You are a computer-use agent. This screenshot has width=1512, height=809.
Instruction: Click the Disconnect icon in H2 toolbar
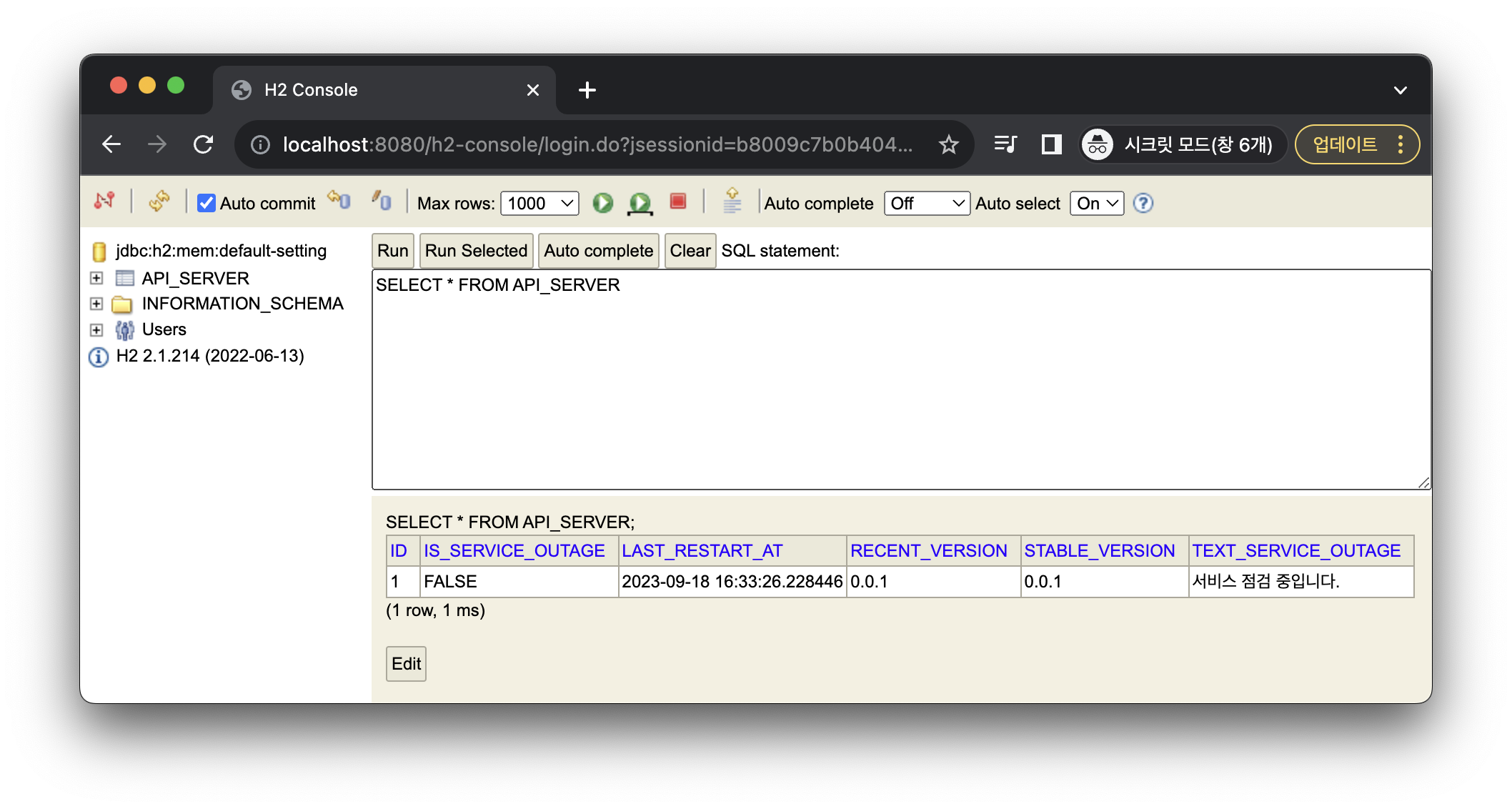click(104, 201)
